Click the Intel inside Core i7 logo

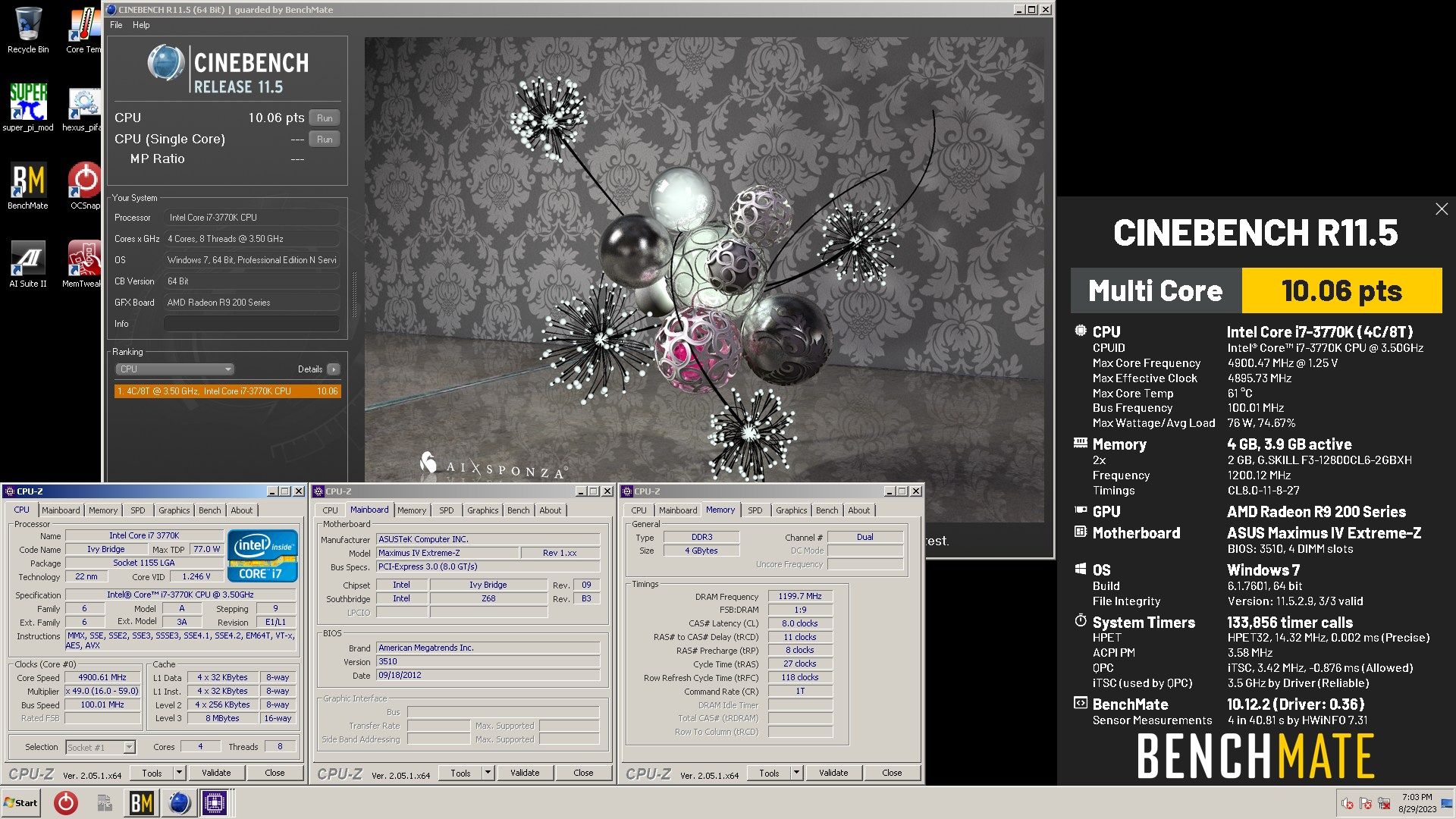coord(262,556)
